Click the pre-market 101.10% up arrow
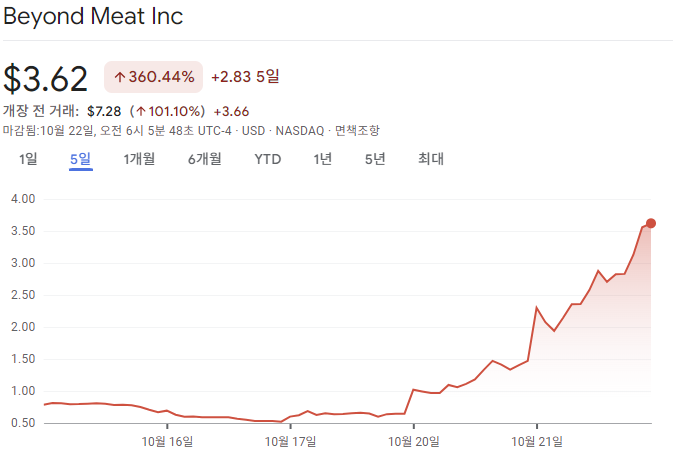Image resolution: width=673 pixels, height=462 pixels. pyautogui.click(x=141, y=111)
